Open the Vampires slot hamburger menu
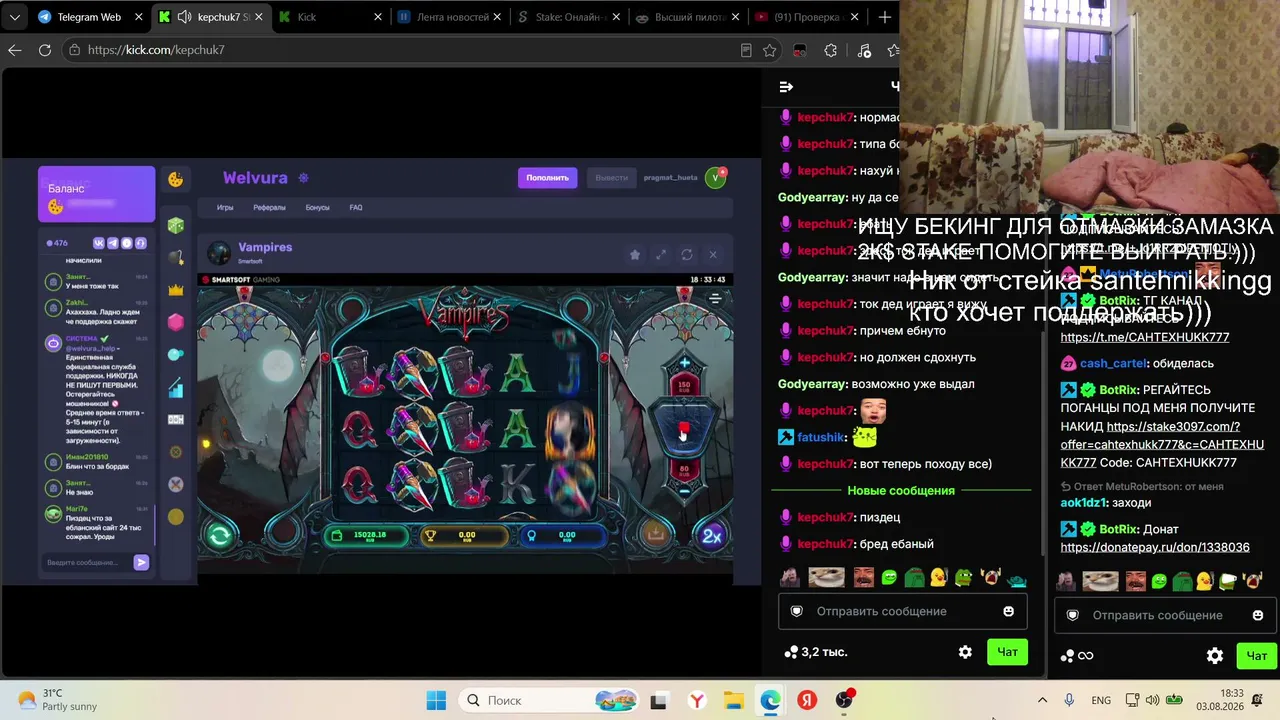The width and height of the screenshot is (1280, 720). [715, 298]
